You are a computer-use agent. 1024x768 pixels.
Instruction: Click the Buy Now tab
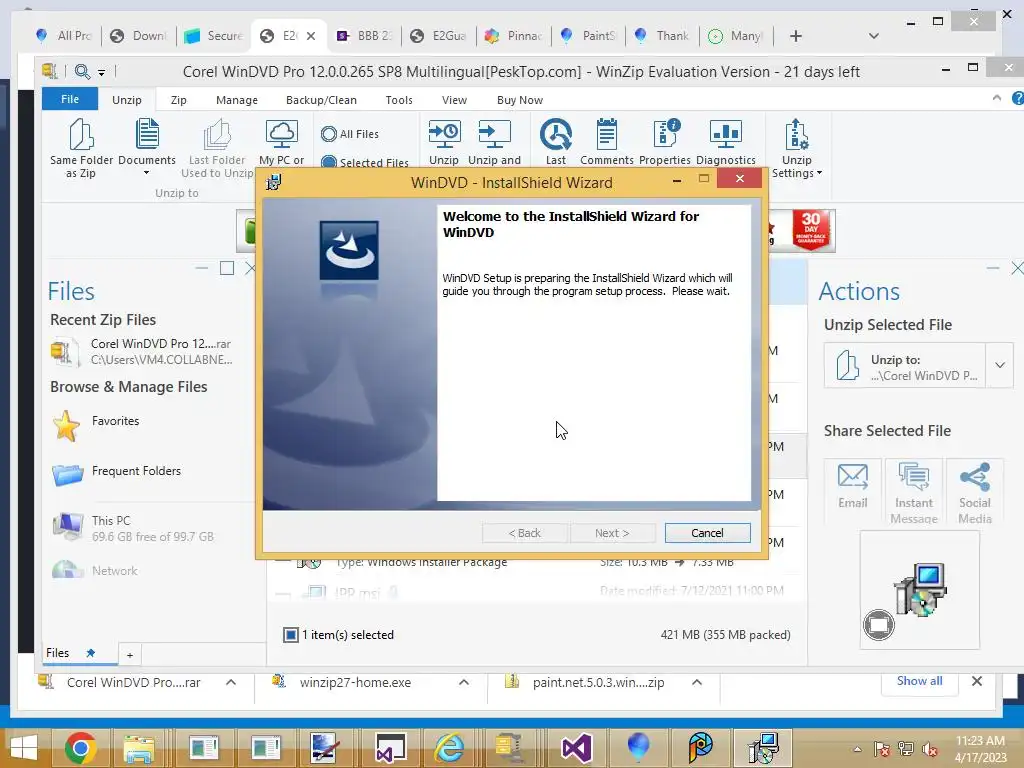tap(520, 100)
